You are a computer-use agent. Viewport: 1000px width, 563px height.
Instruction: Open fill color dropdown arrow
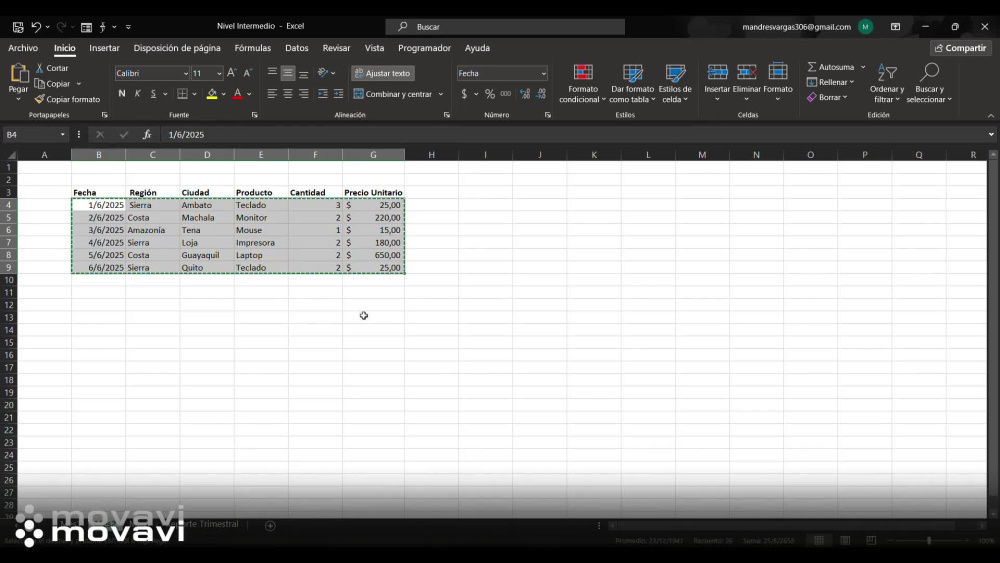point(223,94)
